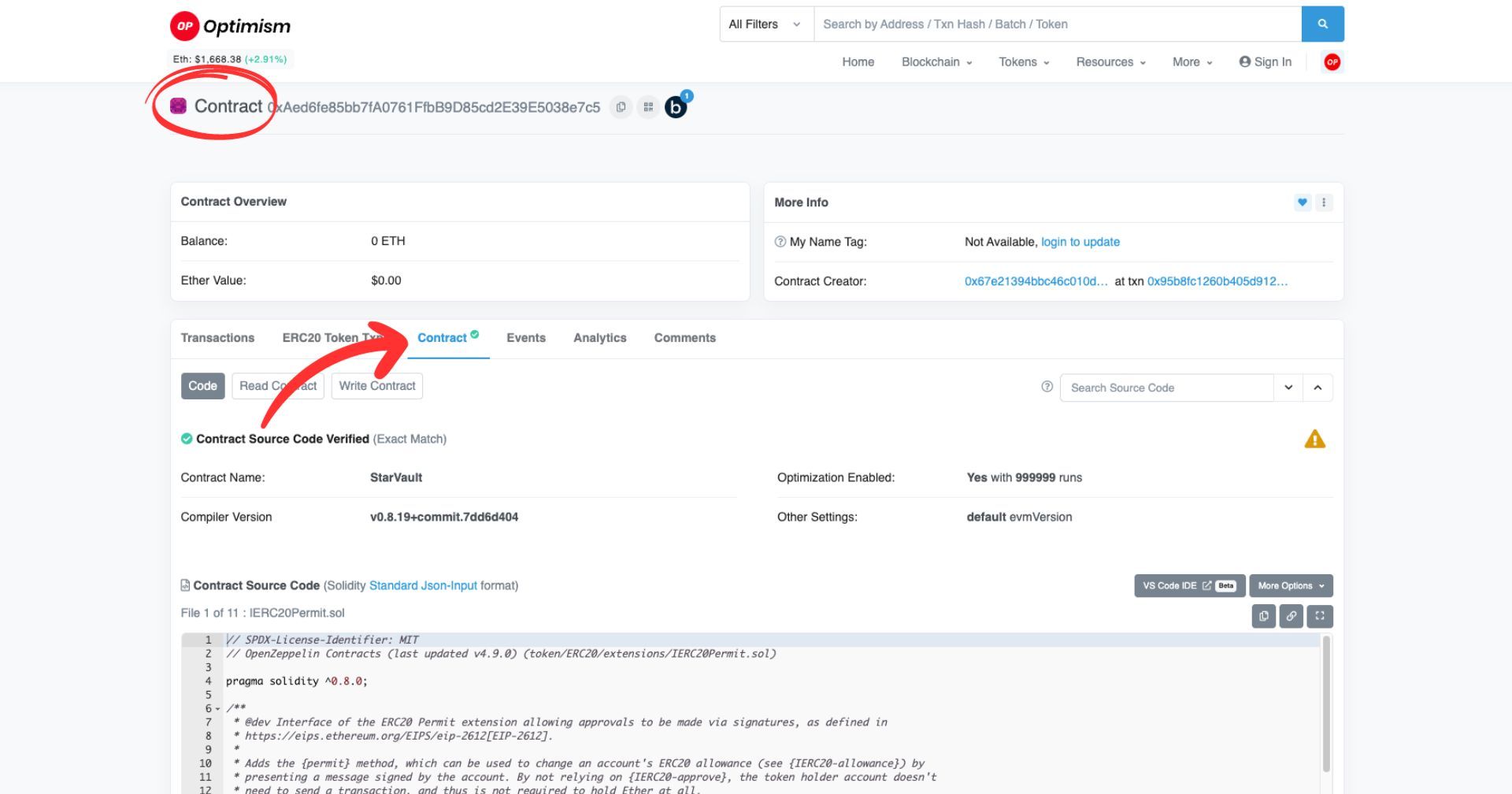
Task: Click the verified checkmark next to Contract tab
Action: tap(475, 335)
